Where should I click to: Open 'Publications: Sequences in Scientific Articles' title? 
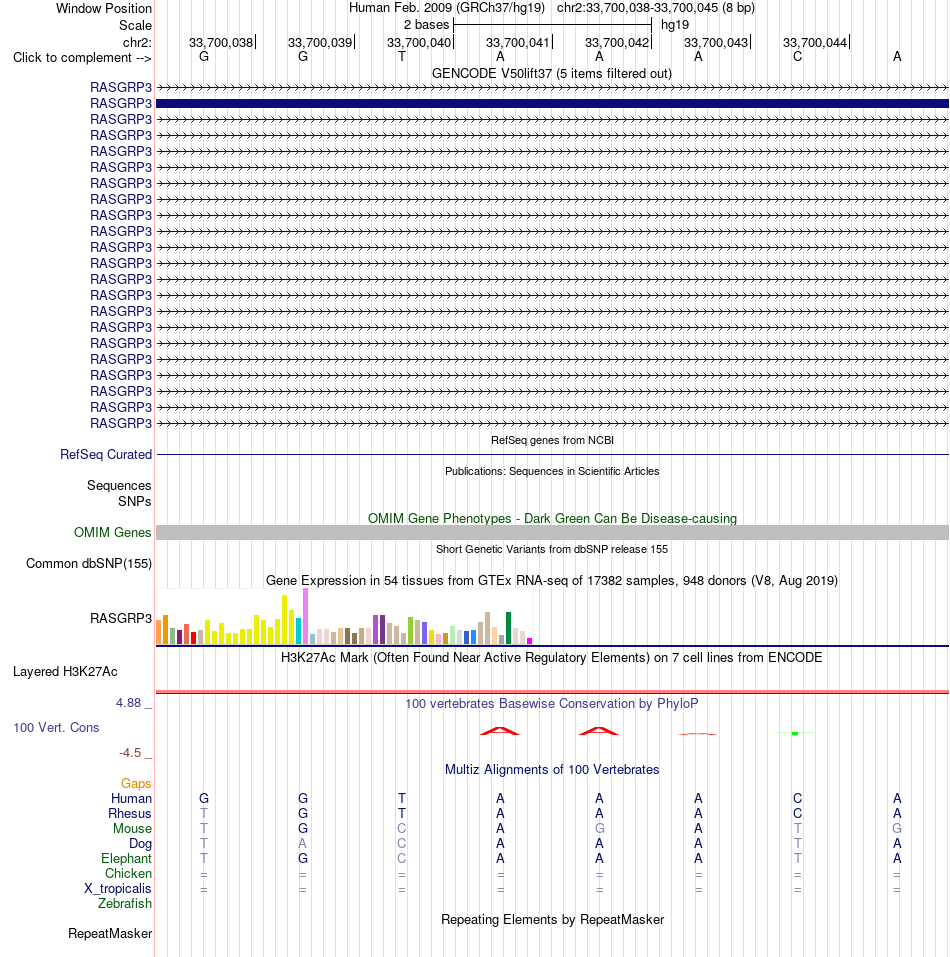point(552,471)
